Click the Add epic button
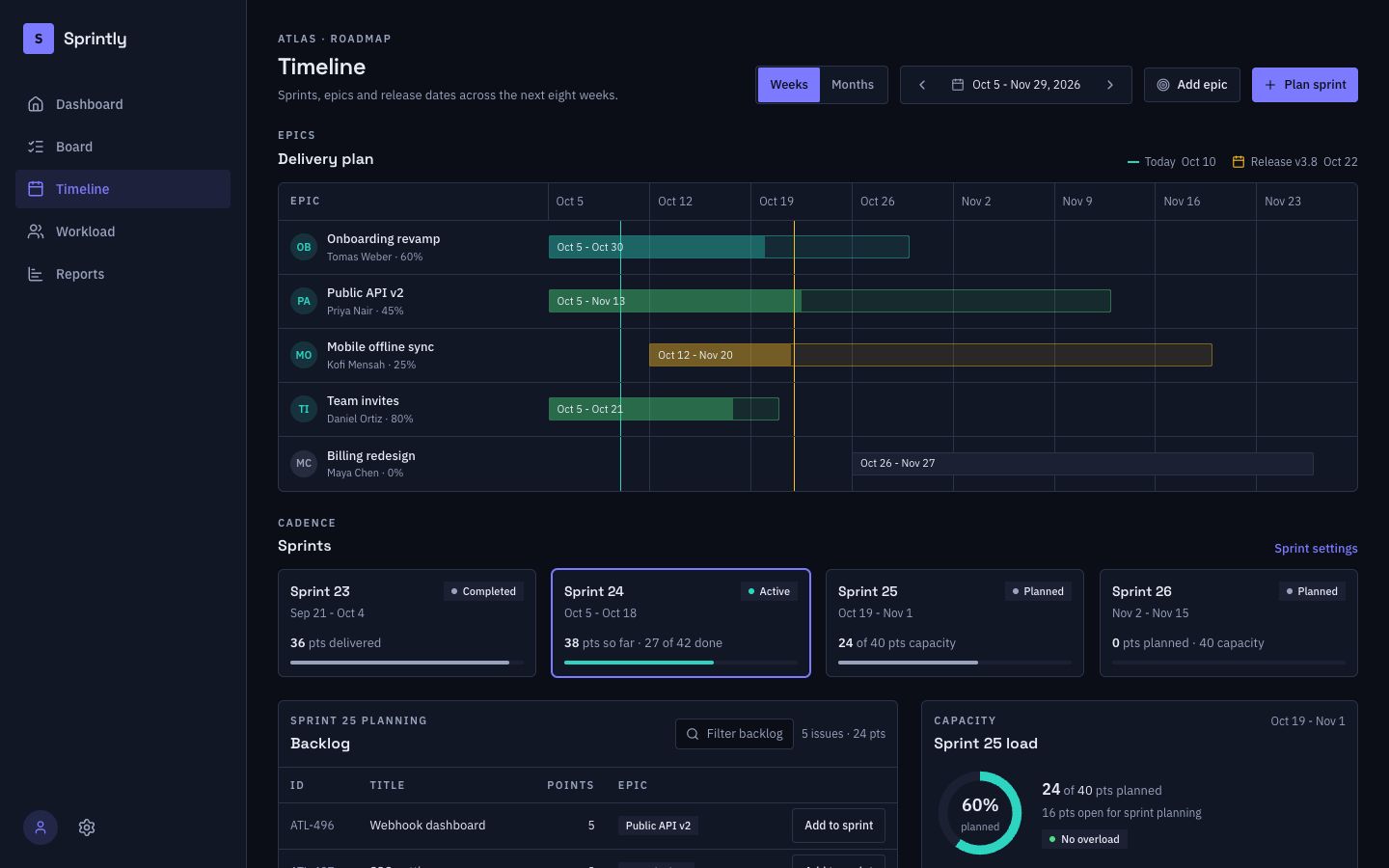 point(1192,85)
